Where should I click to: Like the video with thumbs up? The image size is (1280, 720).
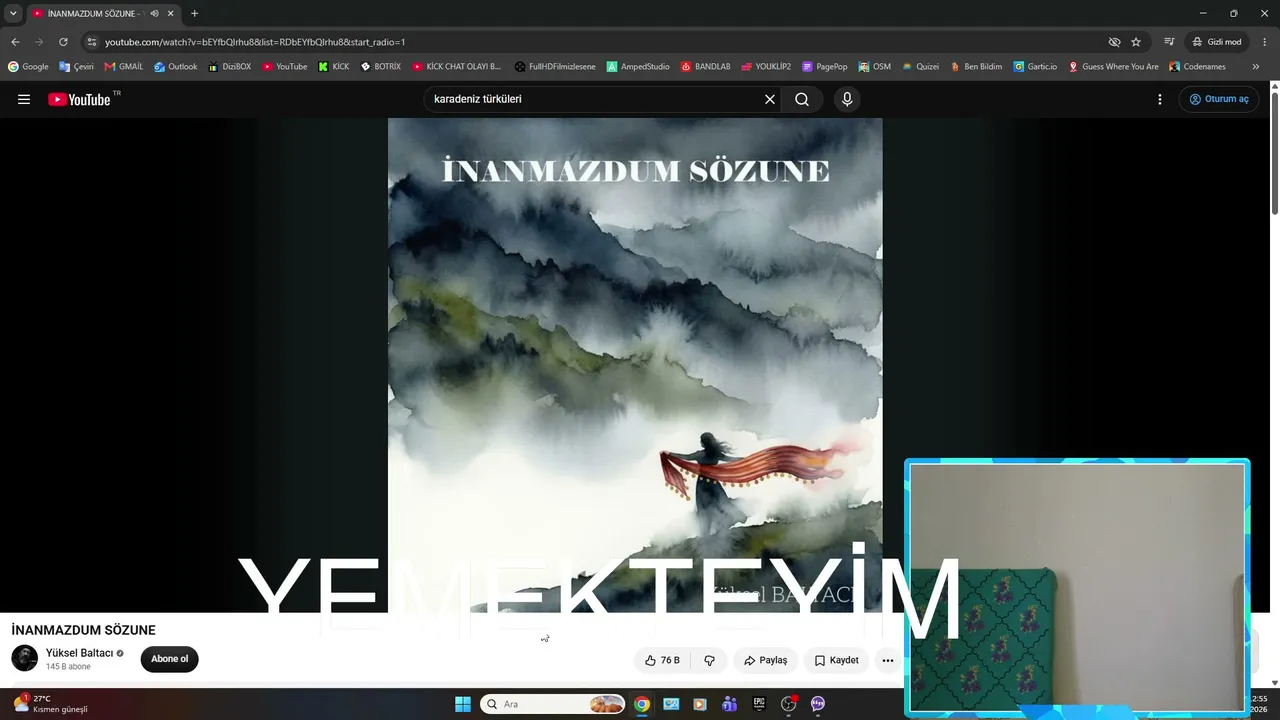(662, 660)
